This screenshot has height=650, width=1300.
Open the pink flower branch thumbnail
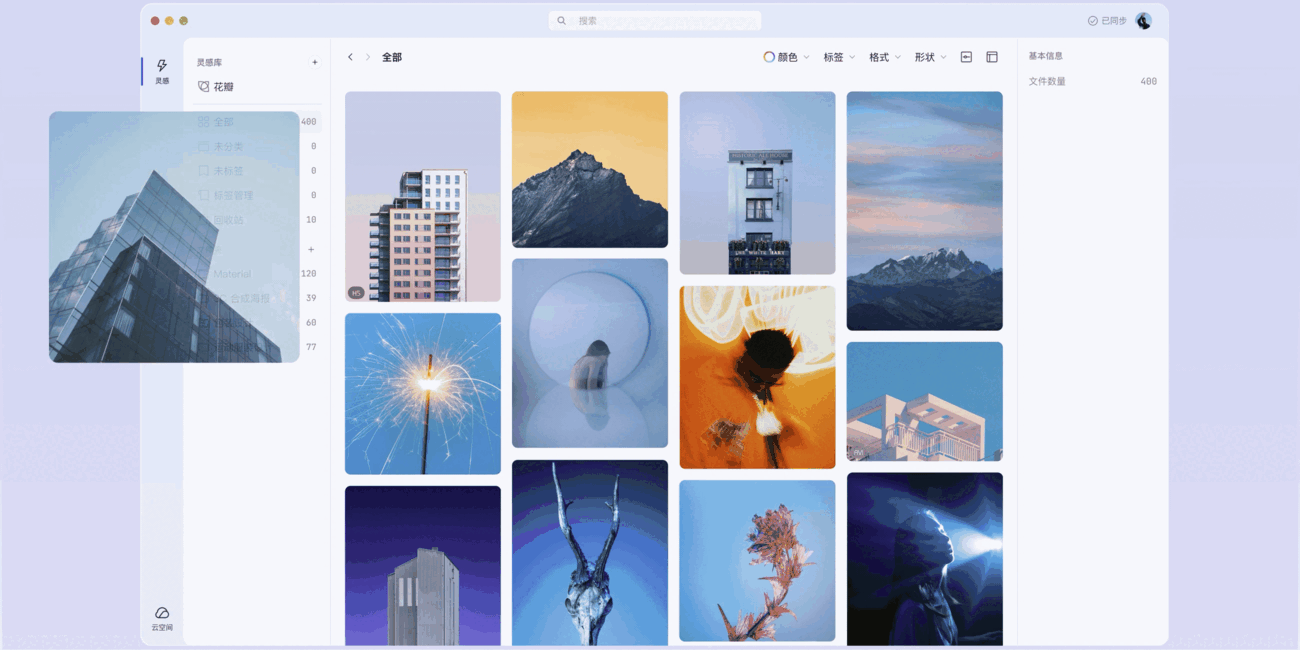point(757,561)
